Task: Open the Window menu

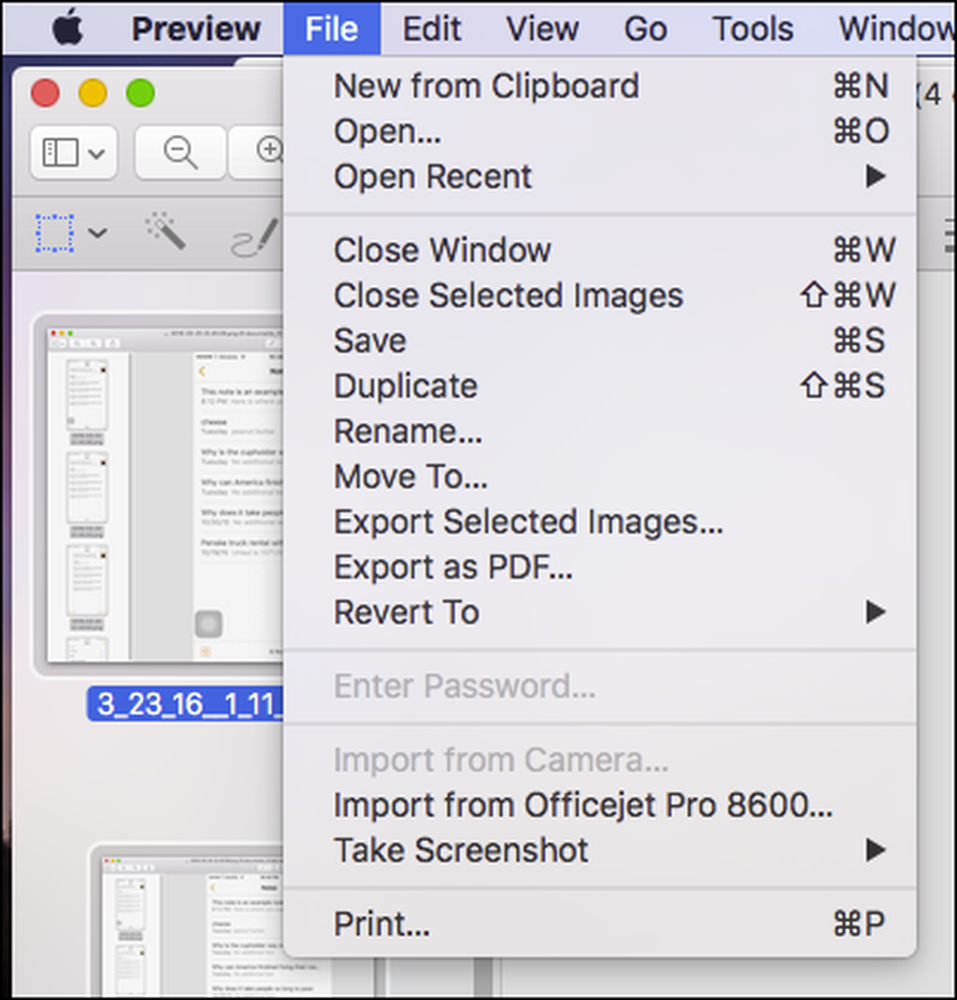Action: tap(897, 29)
